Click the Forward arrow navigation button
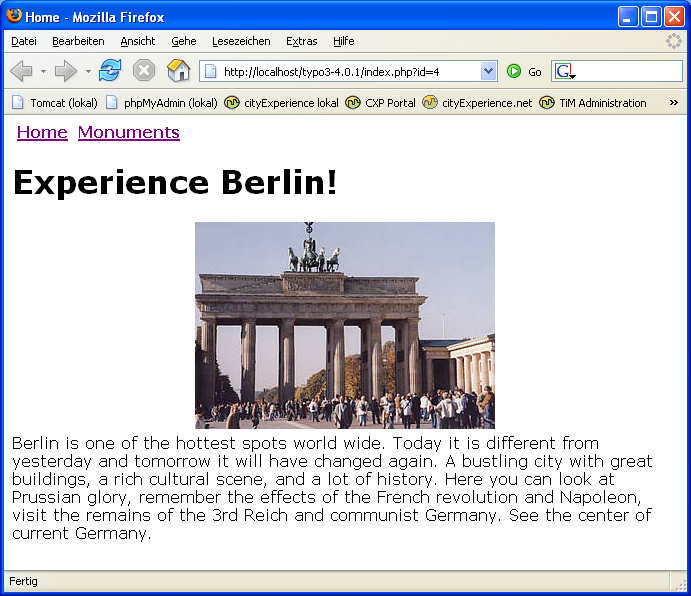 tap(65, 71)
